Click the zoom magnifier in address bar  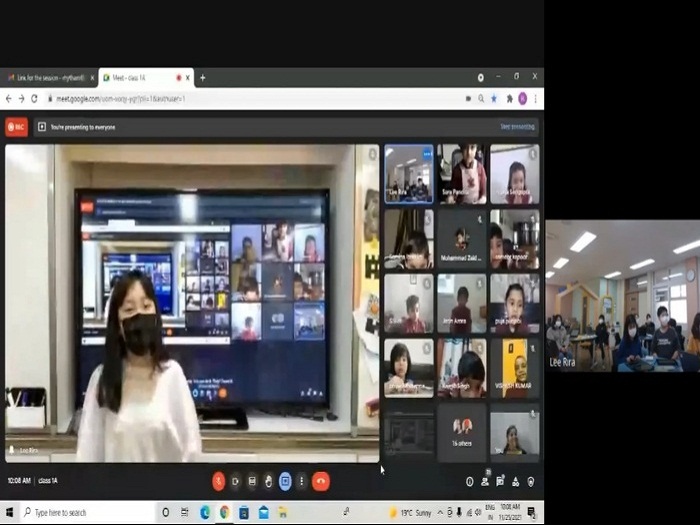pos(481,99)
